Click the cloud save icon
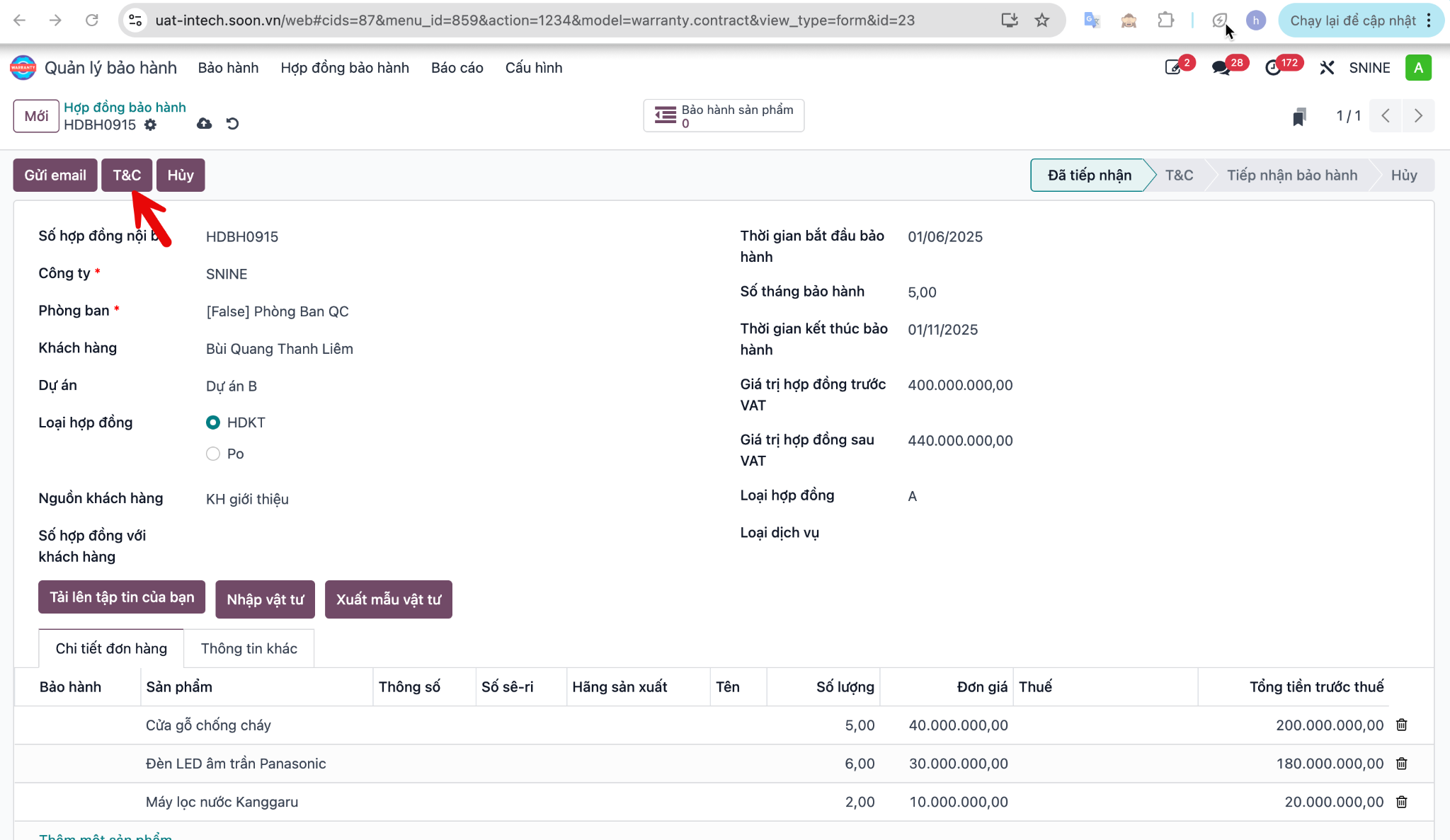Screen dimensions: 1450x840 204,124
